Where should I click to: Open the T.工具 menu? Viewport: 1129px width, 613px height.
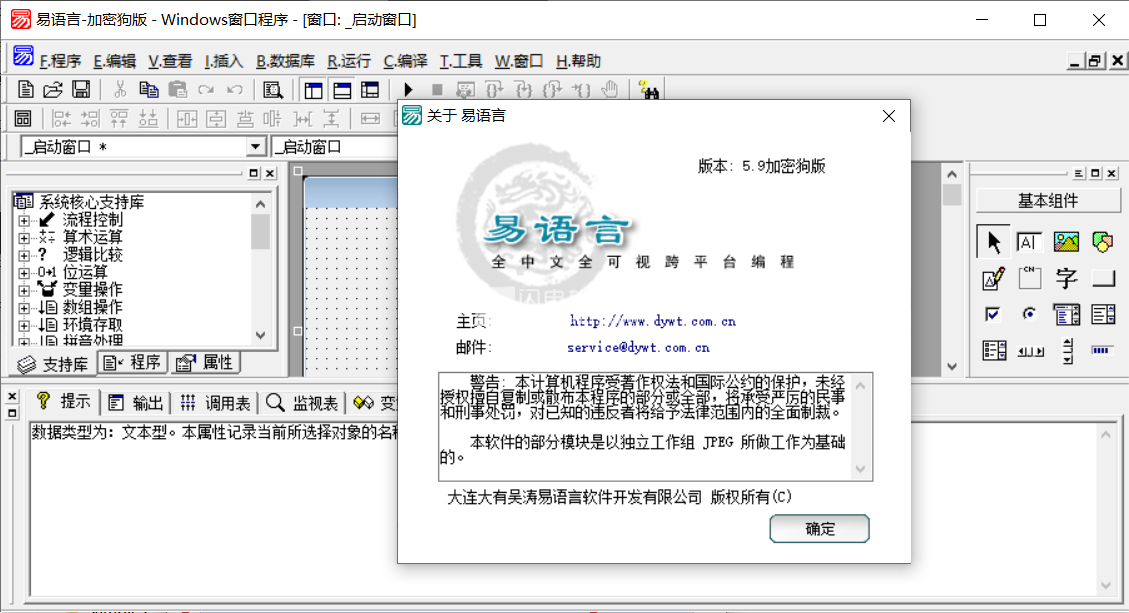coord(461,62)
